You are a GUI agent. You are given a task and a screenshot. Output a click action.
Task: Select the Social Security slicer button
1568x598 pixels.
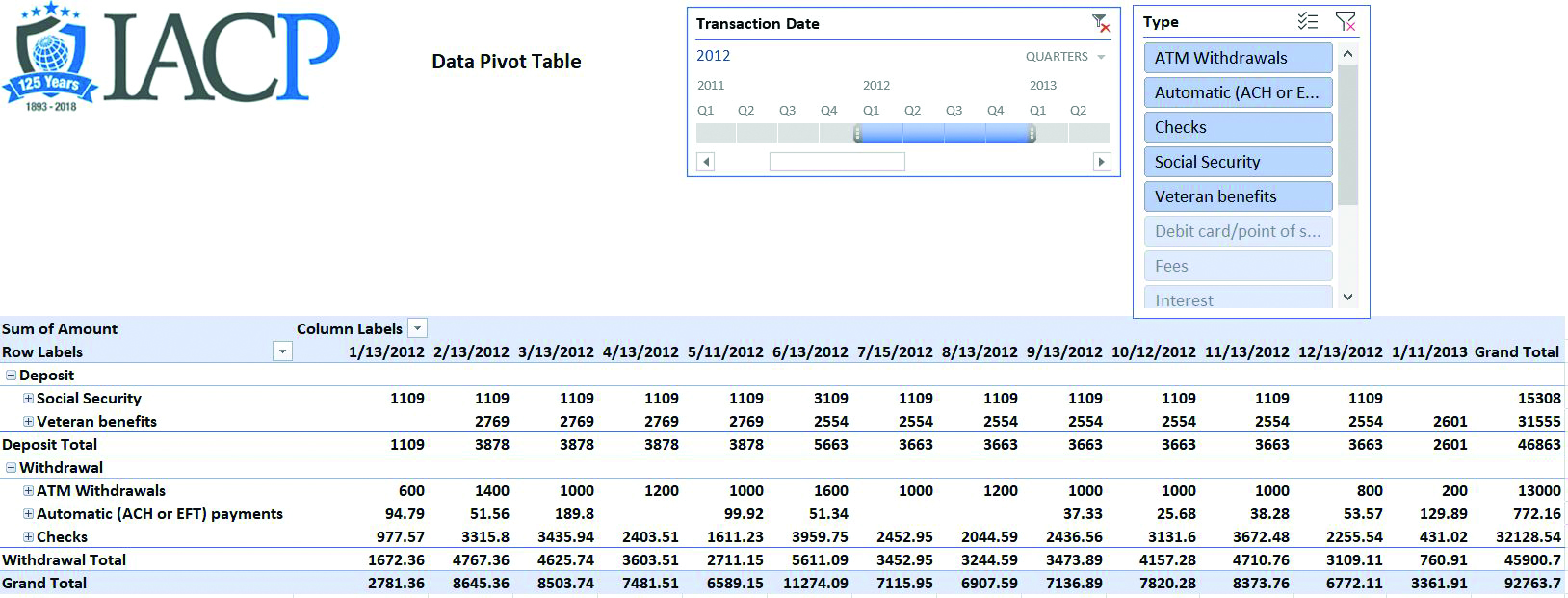click(x=1238, y=162)
